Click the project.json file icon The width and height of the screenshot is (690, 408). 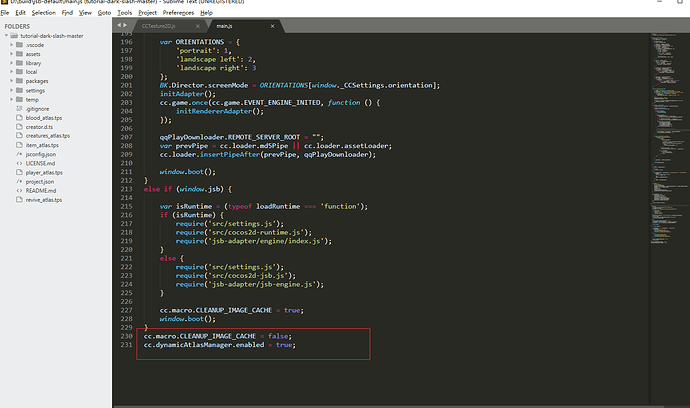19,181
